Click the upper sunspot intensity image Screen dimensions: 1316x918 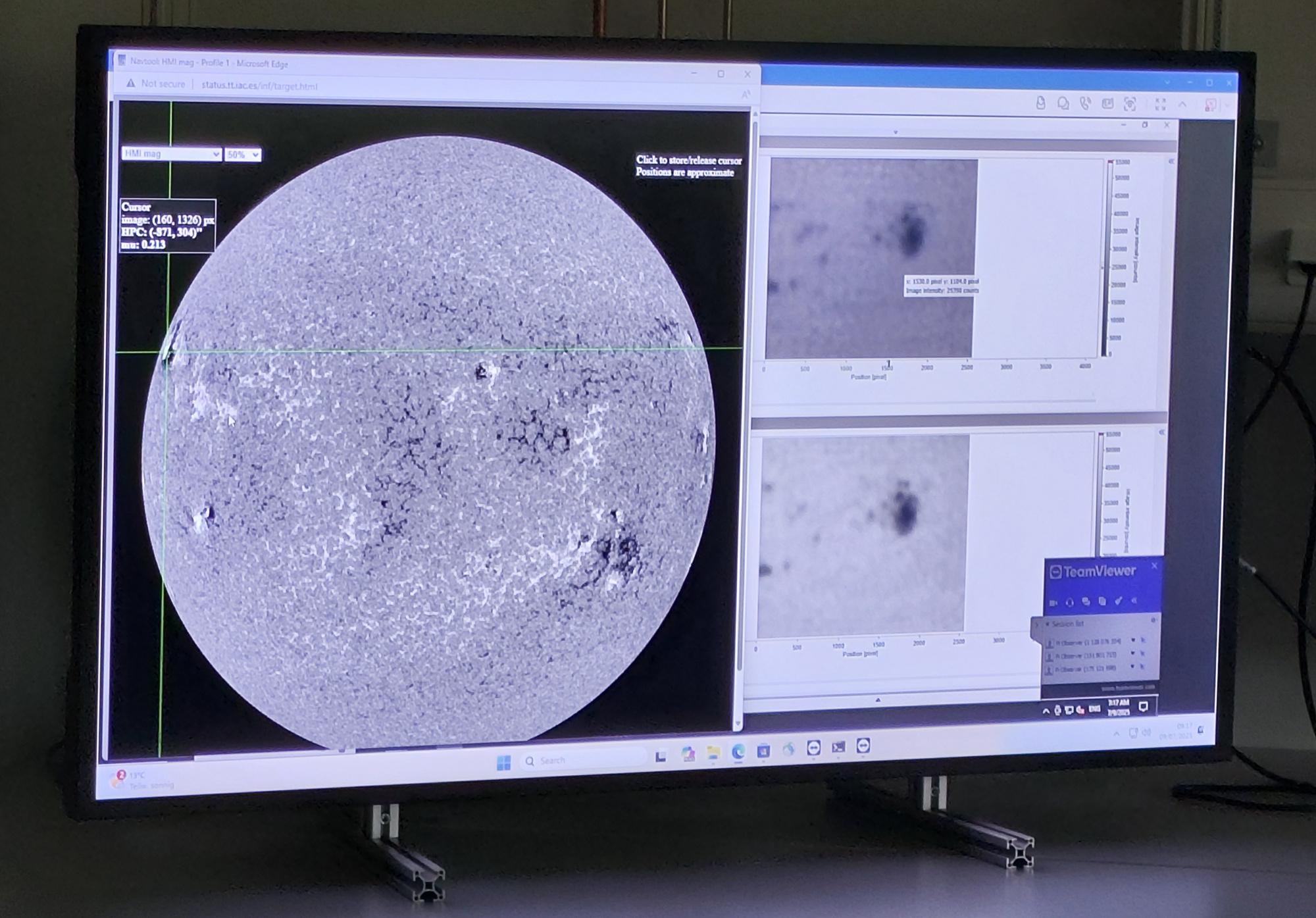871,258
